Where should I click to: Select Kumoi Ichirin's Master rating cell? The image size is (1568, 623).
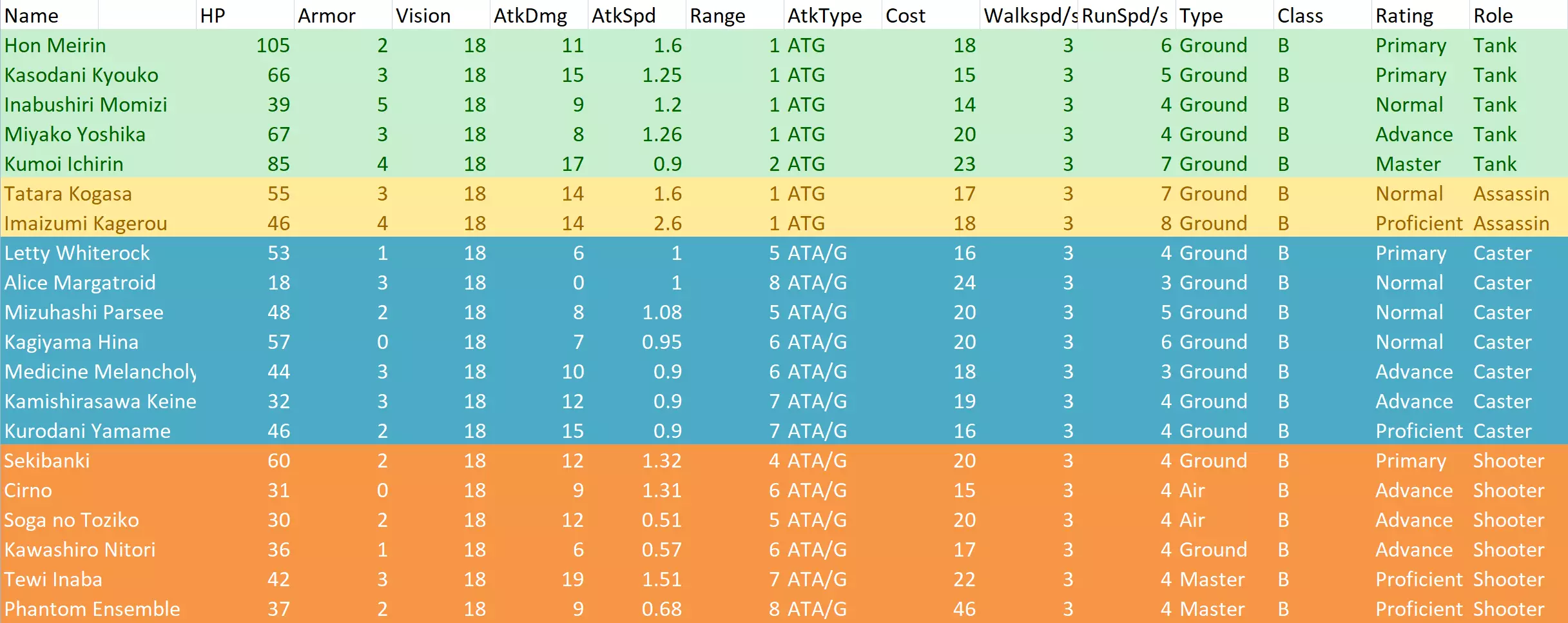1408,164
